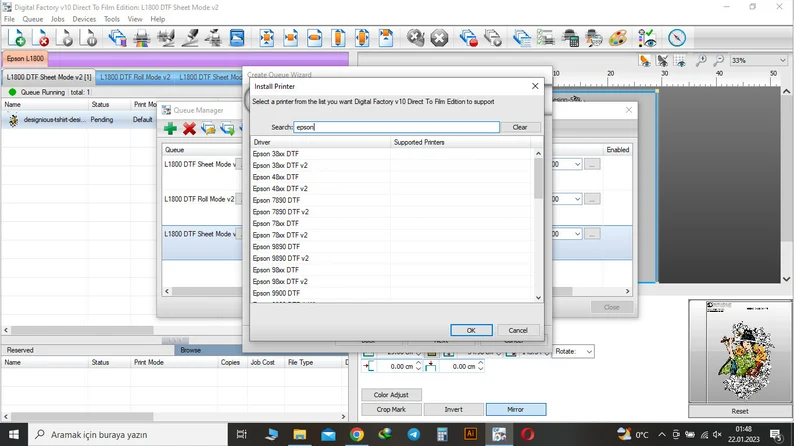Screen dimensions: 794x446
Task: Click the compass icon in the toolbar
Action: 677,38
